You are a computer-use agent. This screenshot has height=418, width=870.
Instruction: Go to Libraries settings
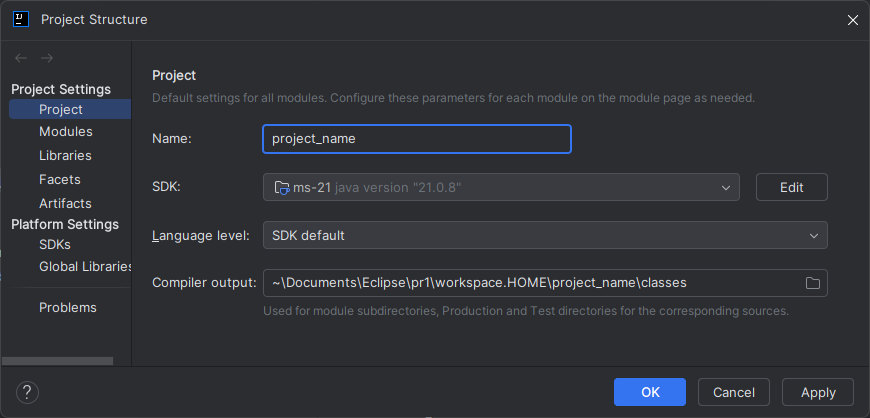[x=65, y=155]
